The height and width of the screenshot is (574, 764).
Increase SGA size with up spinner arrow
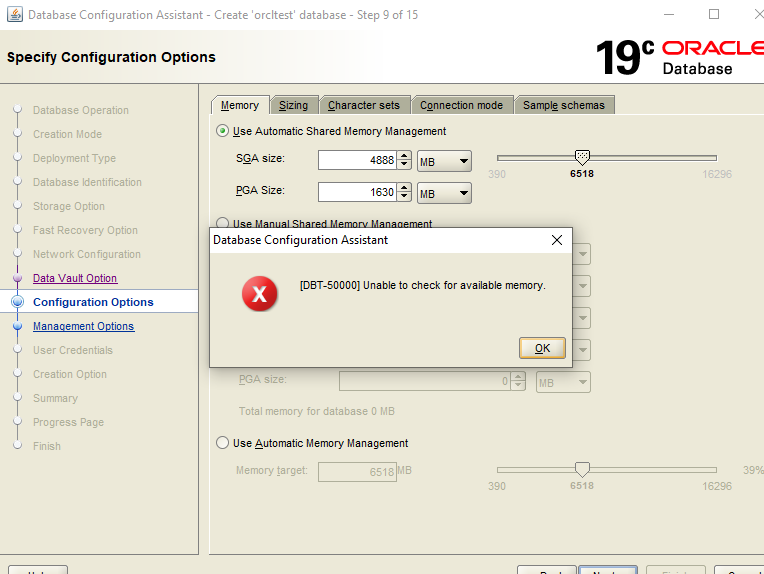coord(404,155)
